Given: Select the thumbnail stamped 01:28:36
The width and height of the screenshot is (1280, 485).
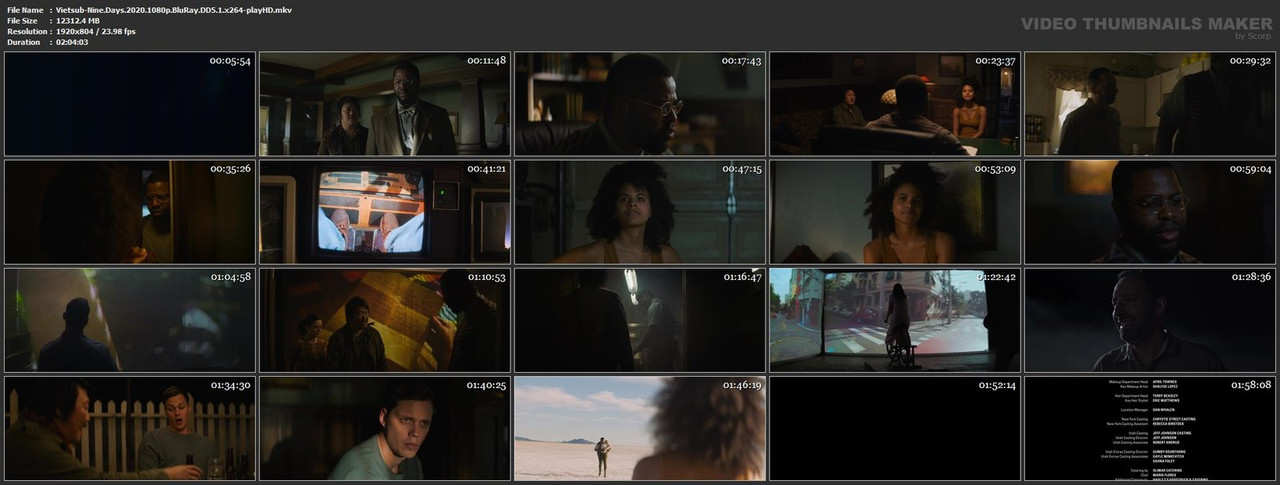Looking at the screenshot, I should [1150, 320].
